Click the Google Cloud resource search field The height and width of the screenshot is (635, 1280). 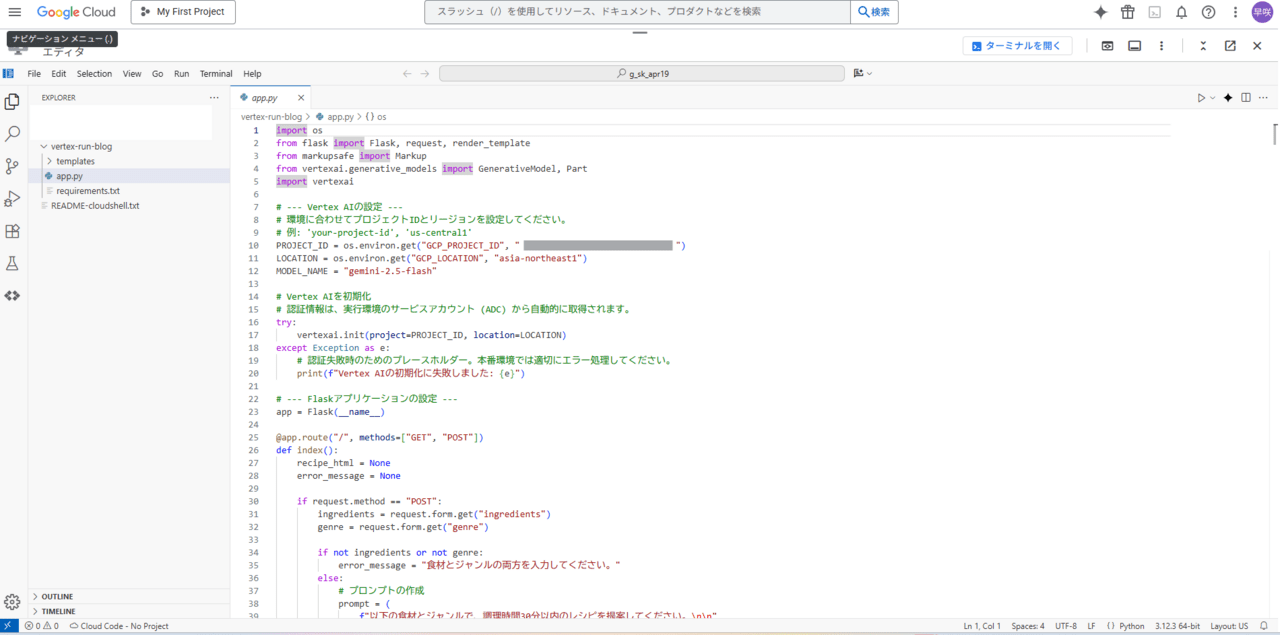(x=638, y=12)
